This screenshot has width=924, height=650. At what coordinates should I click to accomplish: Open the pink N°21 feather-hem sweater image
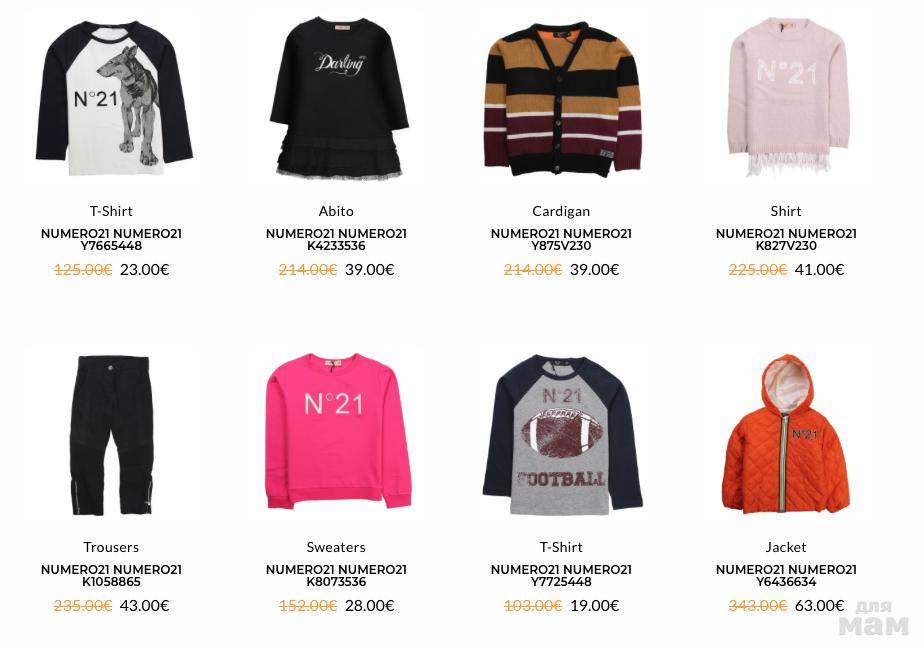tap(787, 98)
